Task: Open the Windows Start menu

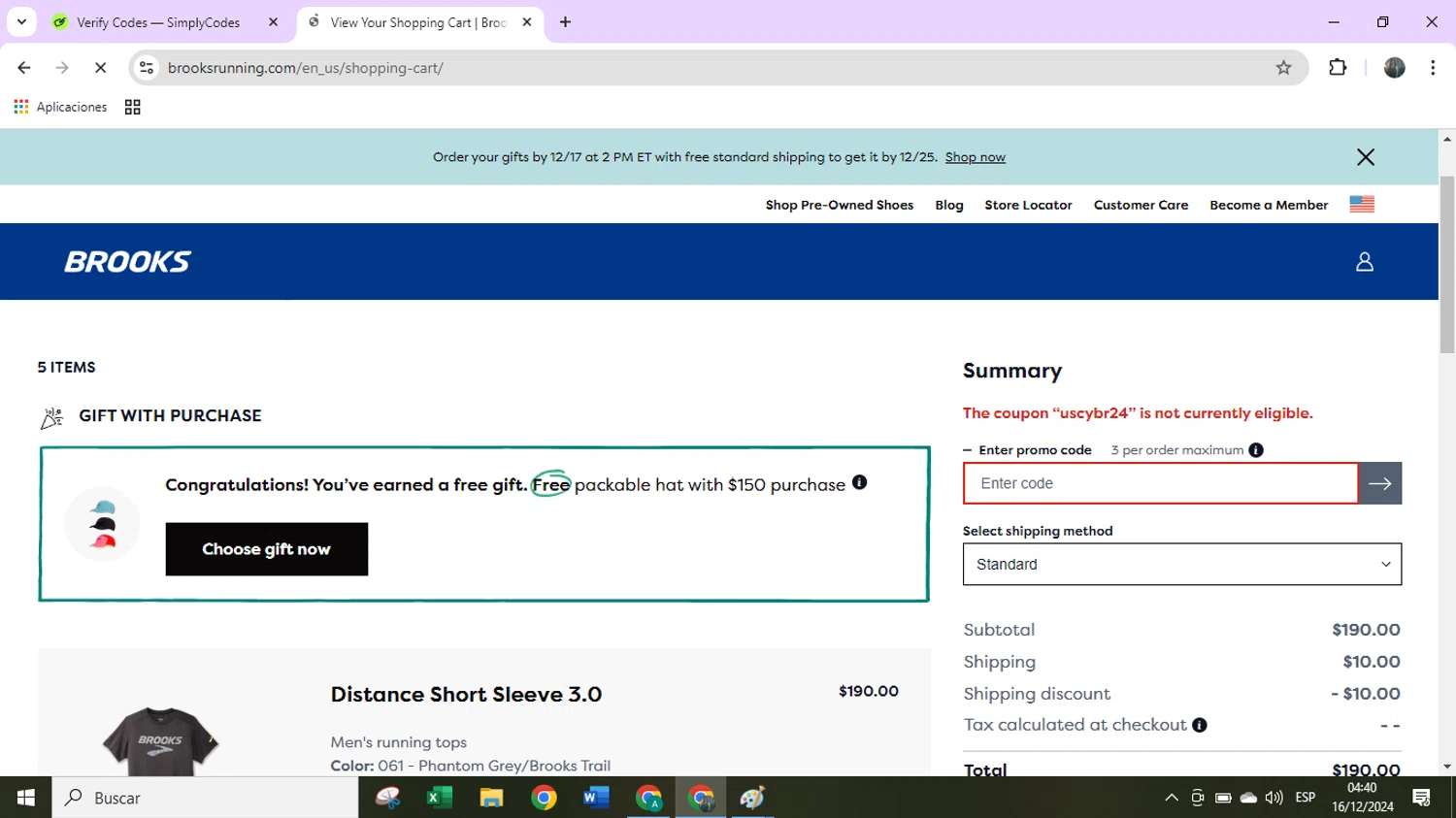Action: (25, 798)
